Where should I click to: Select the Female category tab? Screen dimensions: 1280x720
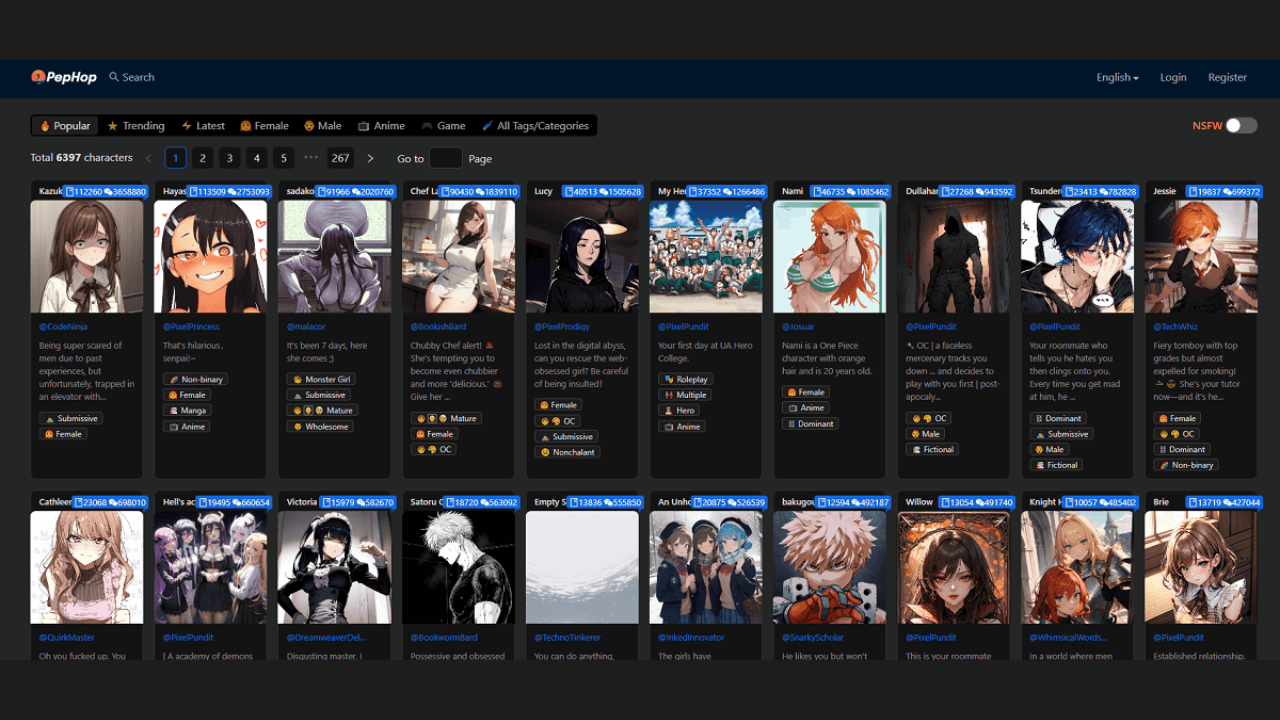click(264, 126)
